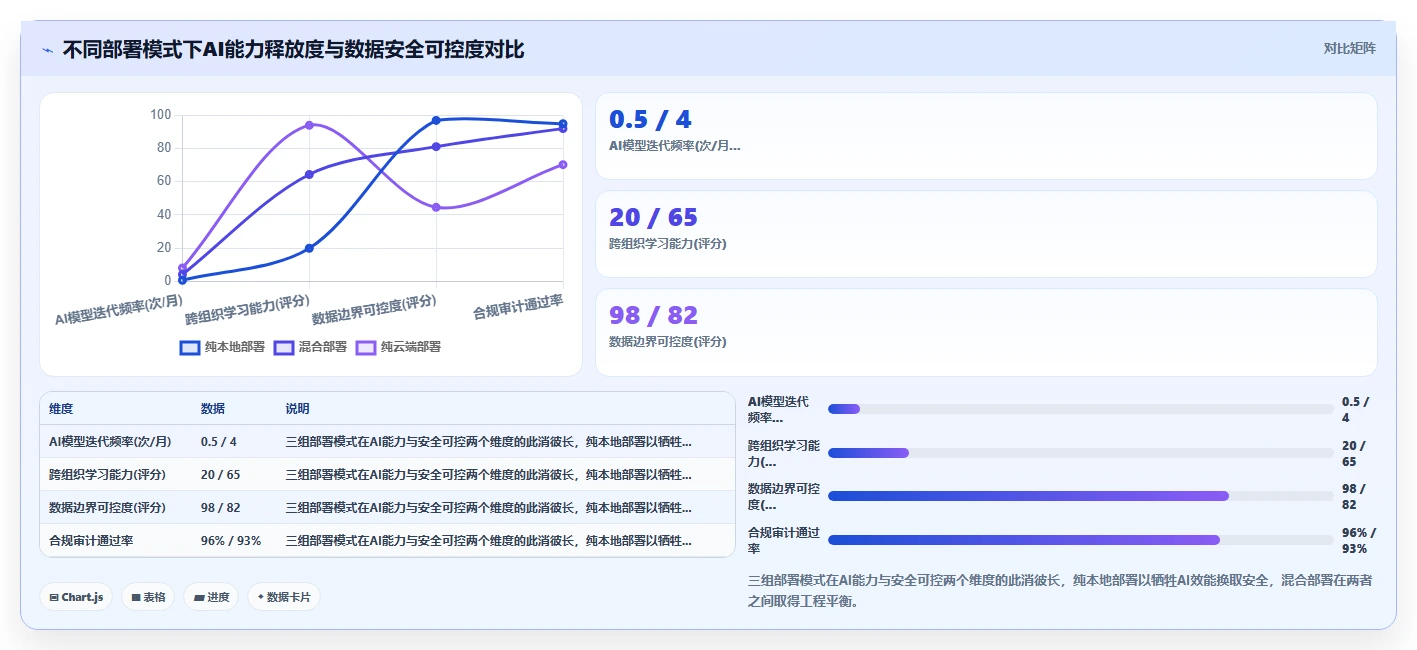Image resolution: width=1417 pixels, height=650 pixels.
Task: Click the 0.5 / 4 data card
Action: coord(986,136)
